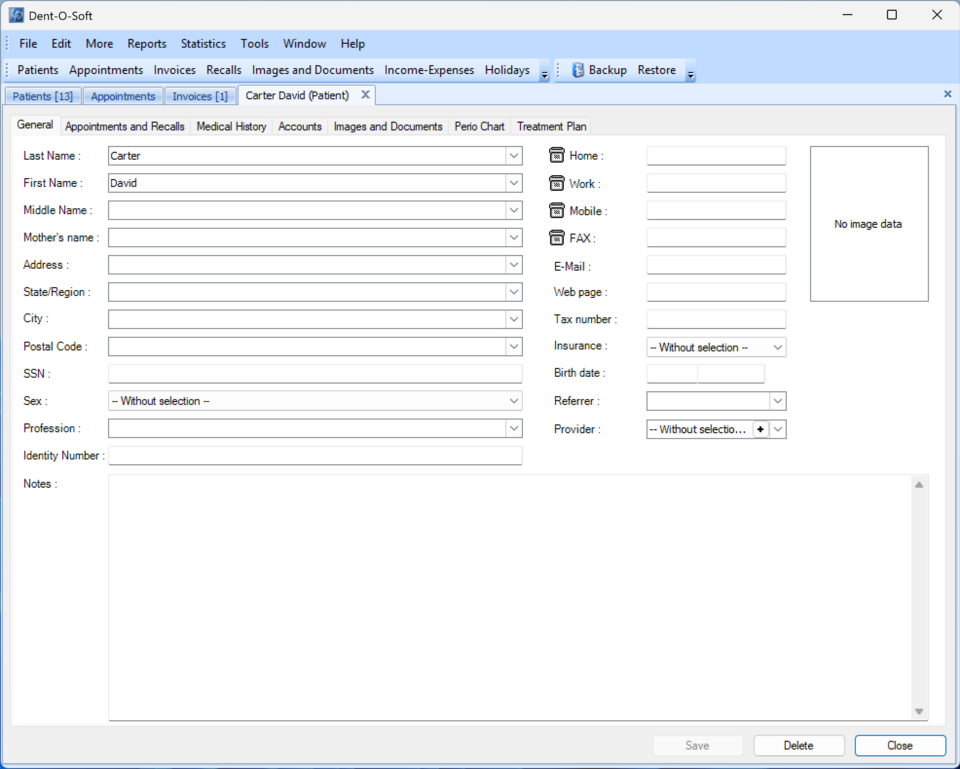Switch to the Medical History tab
960x769 pixels.
231,127
